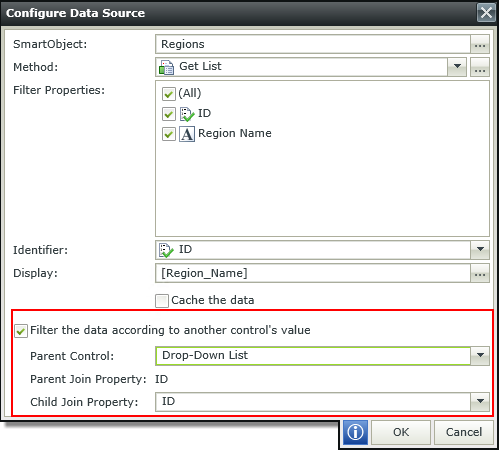
Task: Click the ellipsis button next to Method dropdown
Action: [480, 67]
